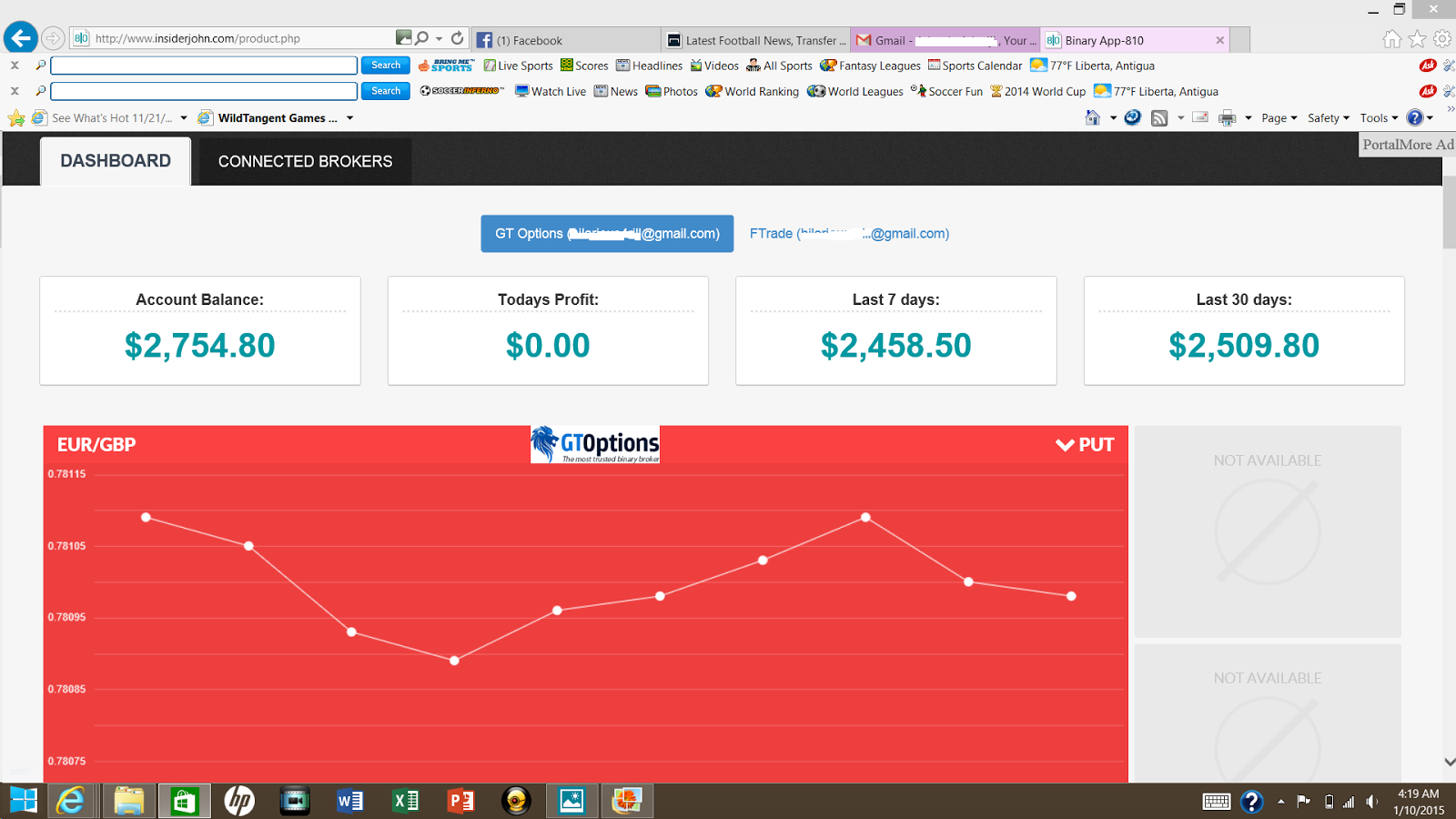This screenshot has width=1456, height=819.
Task: Open the Fantasy Leagues toolbar link
Action: [x=871, y=66]
